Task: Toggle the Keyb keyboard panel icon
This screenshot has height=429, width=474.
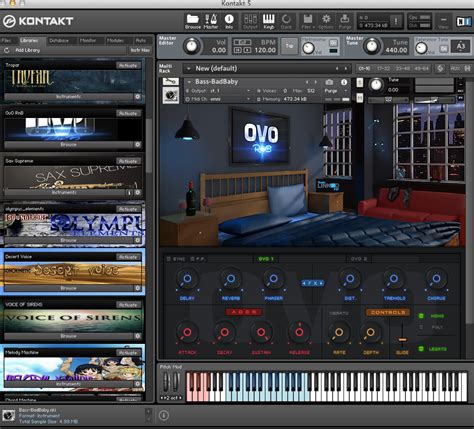Action: click(x=269, y=22)
